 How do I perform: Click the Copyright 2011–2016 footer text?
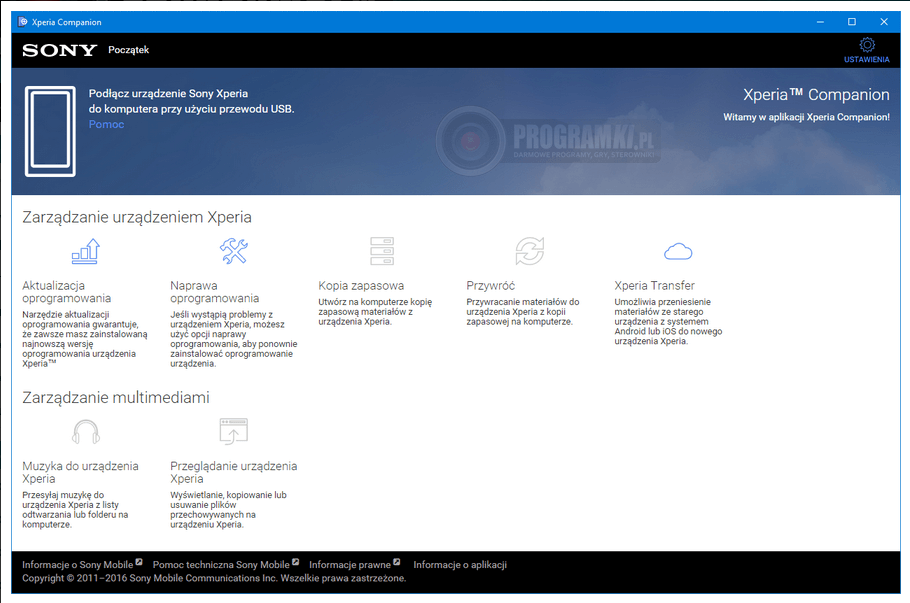tap(214, 578)
